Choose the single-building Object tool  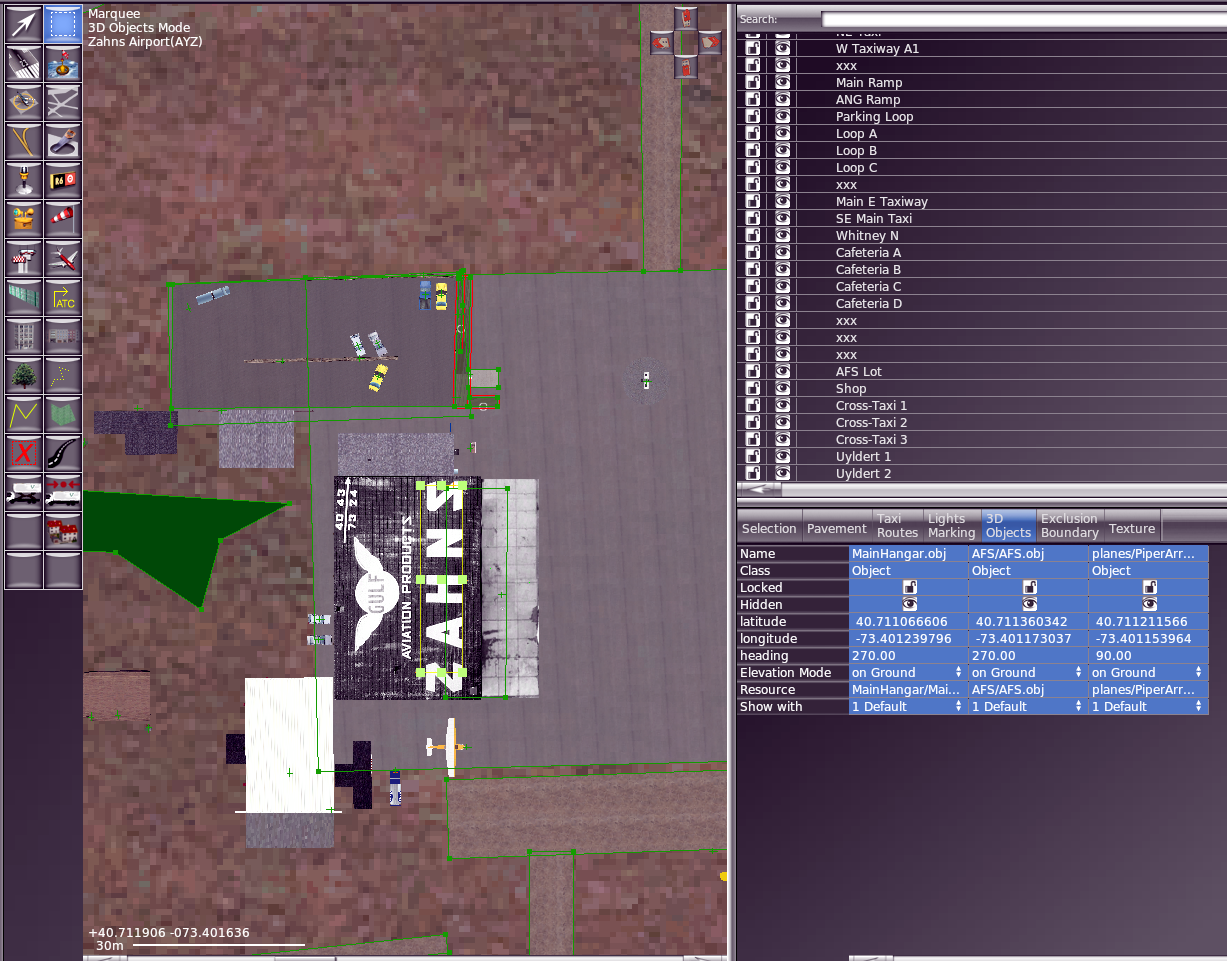24,336
